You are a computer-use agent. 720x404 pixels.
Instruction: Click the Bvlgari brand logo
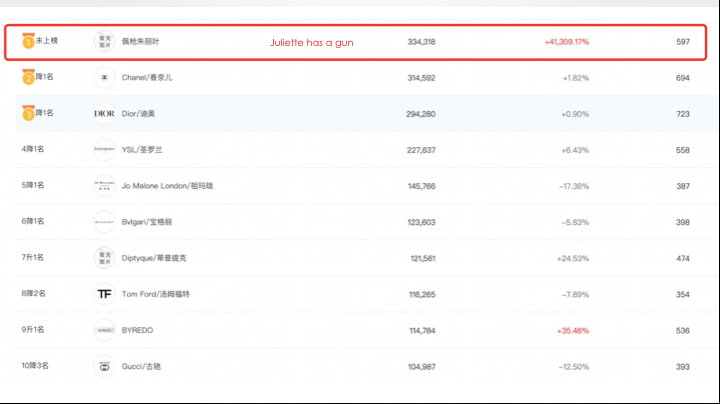point(104,222)
